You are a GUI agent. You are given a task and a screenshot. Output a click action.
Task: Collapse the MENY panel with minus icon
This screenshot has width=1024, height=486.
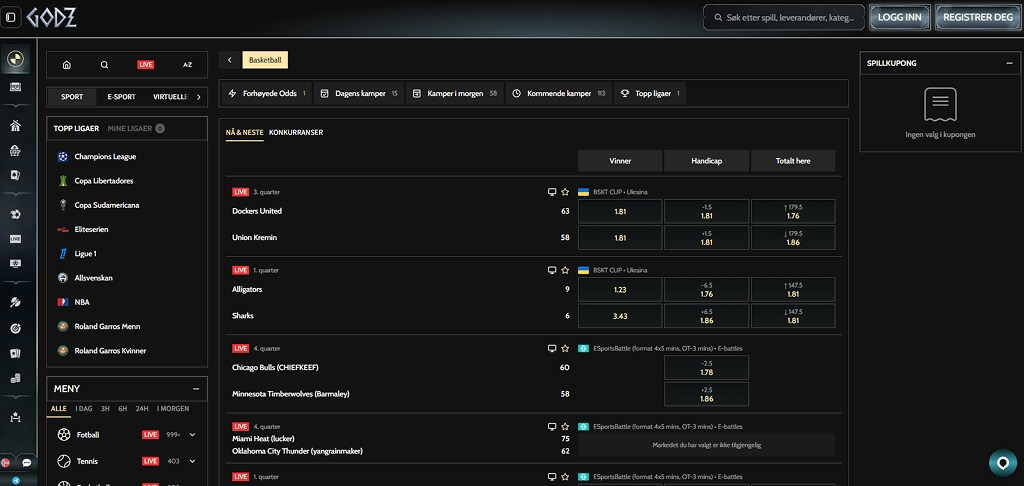196,389
